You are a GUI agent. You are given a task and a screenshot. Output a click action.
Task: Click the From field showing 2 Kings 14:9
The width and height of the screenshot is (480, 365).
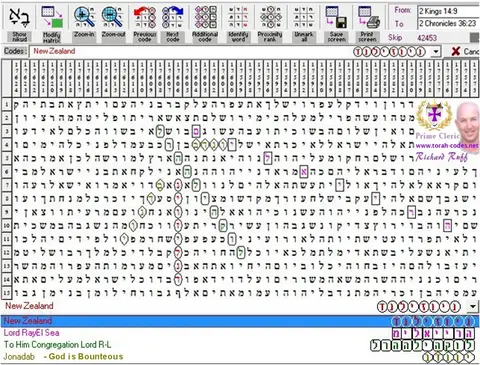click(449, 11)
